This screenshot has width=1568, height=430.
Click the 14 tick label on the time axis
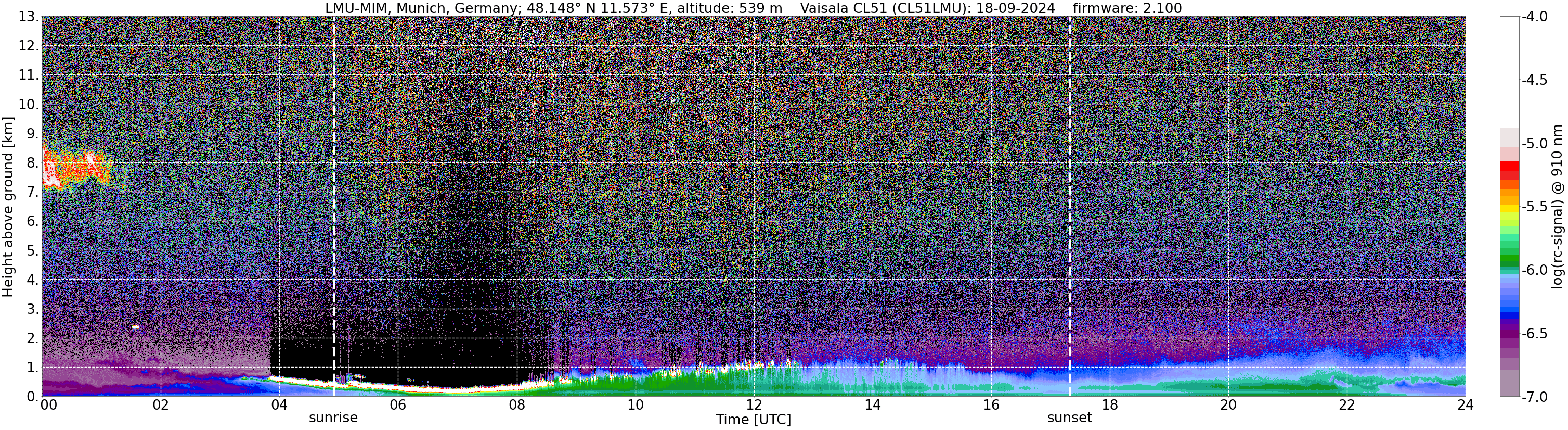(872, 405)
